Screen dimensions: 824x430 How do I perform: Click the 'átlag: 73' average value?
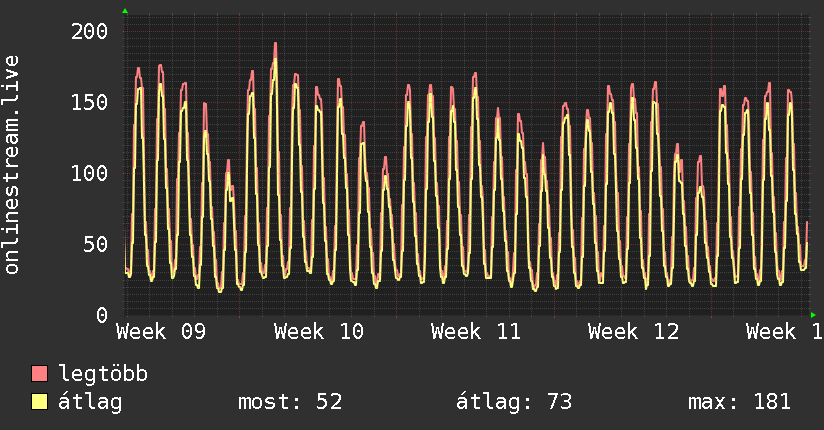tap(513, 402)
